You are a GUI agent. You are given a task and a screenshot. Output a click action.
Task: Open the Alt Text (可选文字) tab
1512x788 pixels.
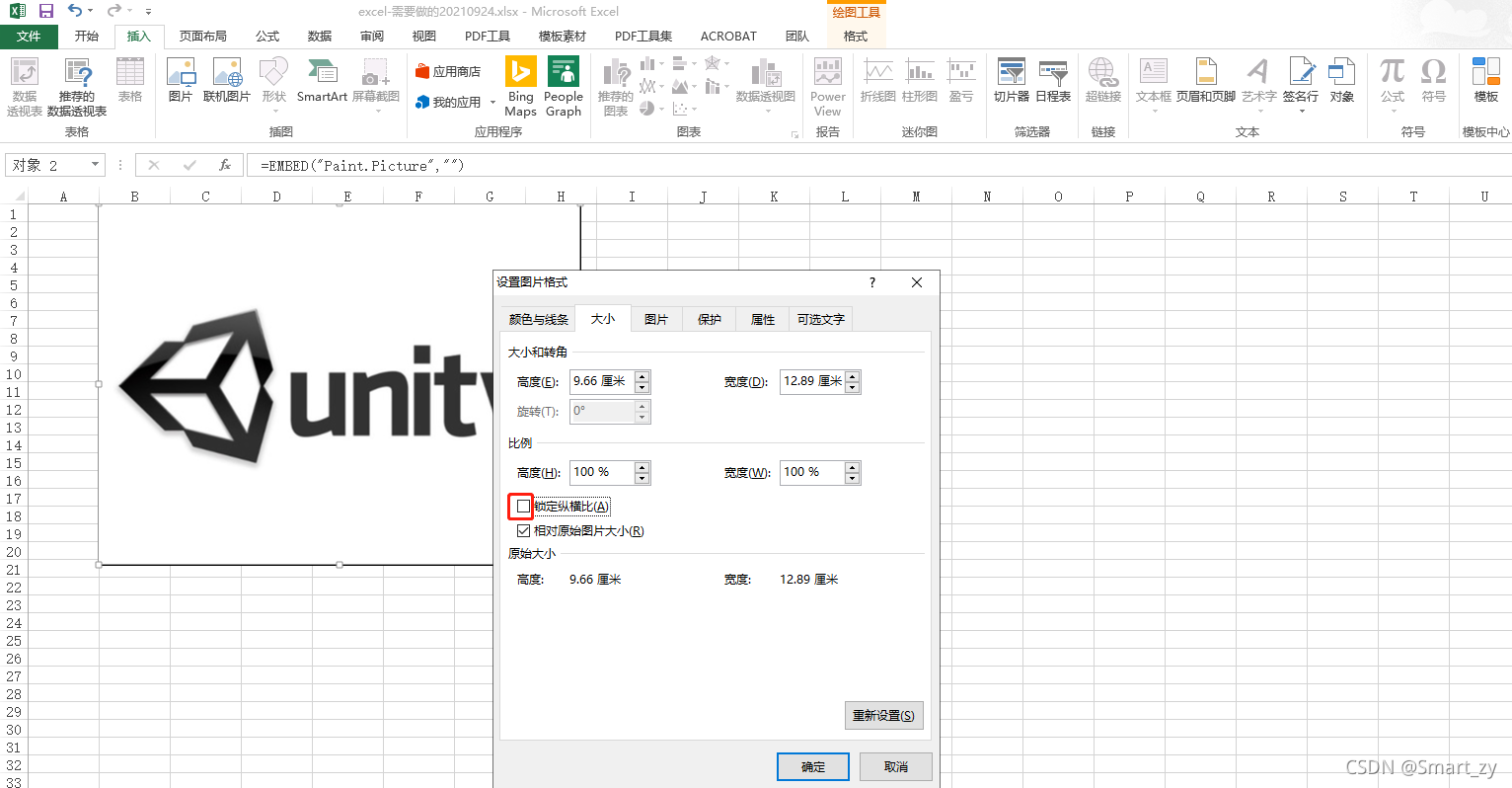821,319
